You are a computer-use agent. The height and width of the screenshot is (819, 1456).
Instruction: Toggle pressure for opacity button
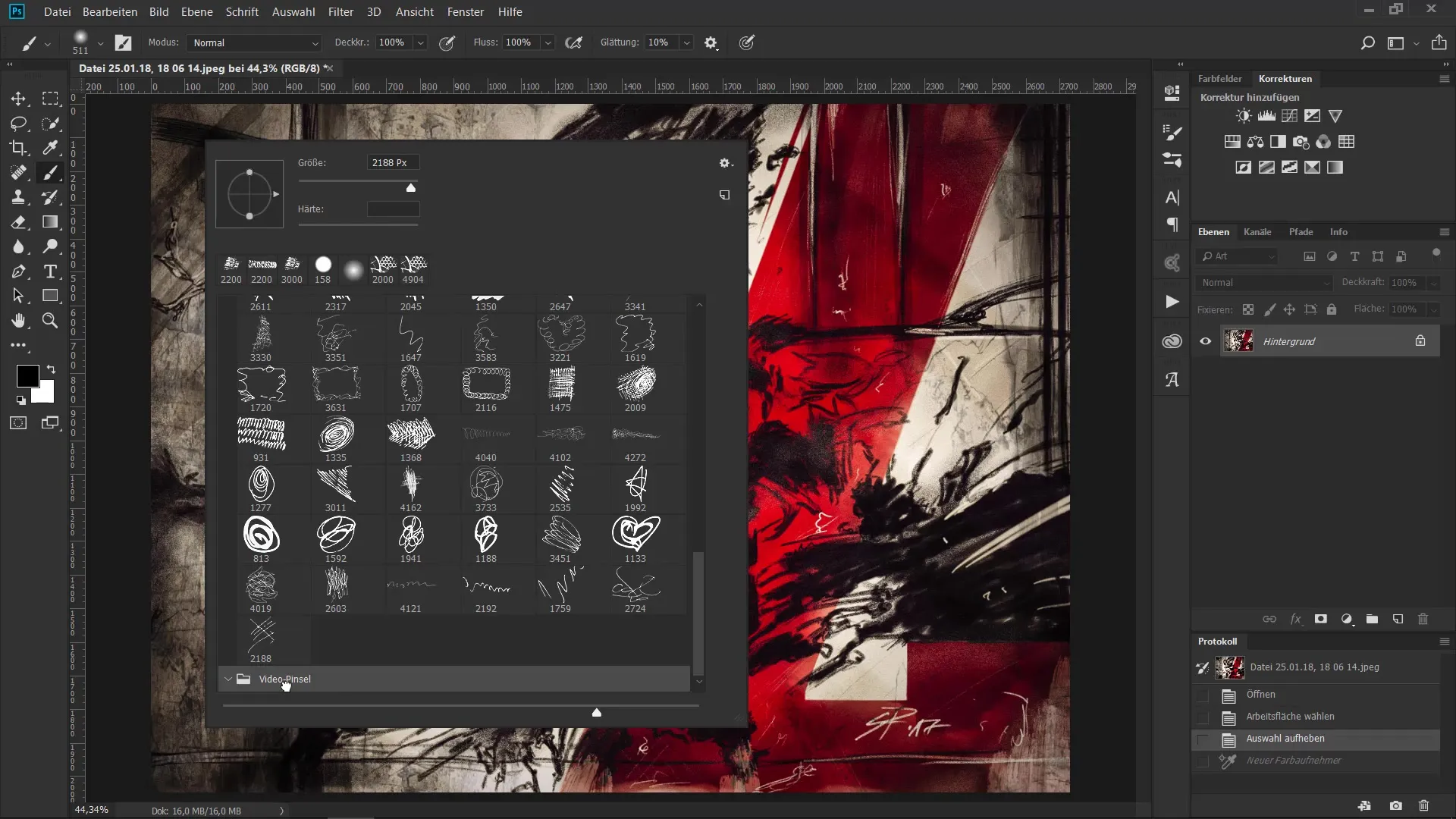pyautogui.click(x=447, y=43)
